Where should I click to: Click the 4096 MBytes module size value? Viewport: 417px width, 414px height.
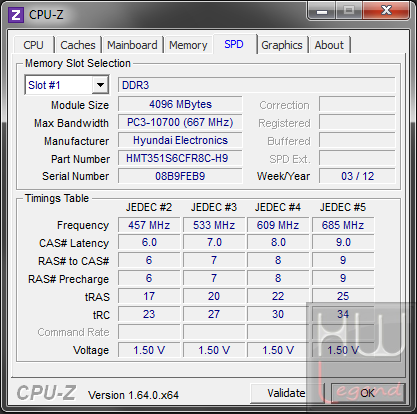180,104
